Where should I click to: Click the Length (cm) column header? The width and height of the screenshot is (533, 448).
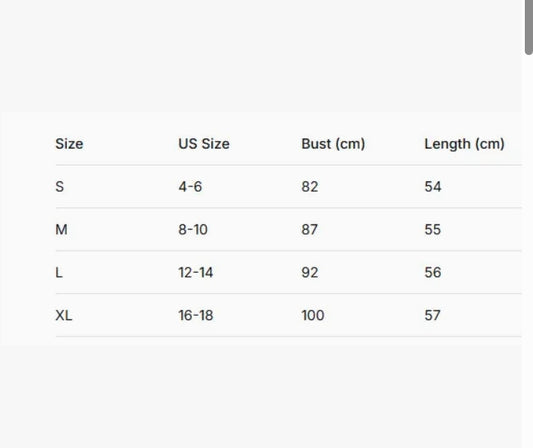464,144
